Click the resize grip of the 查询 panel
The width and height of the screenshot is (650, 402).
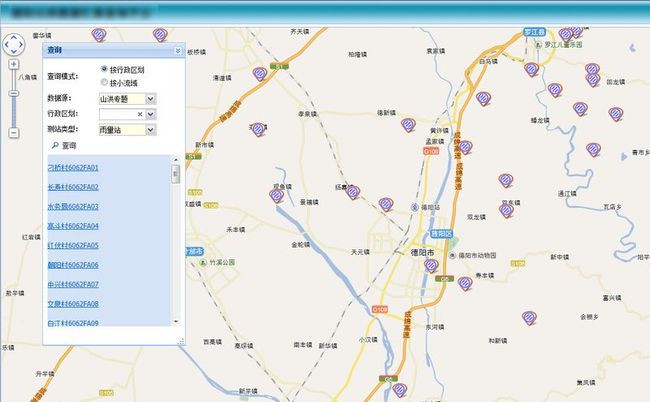[x=181, y=341]
